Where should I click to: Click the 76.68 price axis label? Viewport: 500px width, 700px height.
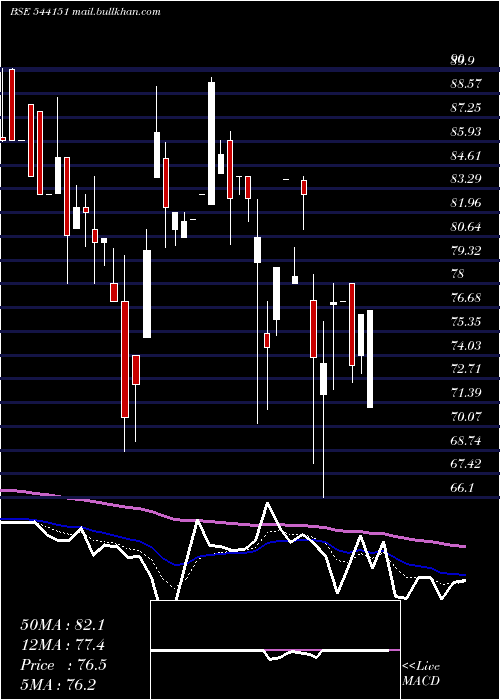pos(467,298)
